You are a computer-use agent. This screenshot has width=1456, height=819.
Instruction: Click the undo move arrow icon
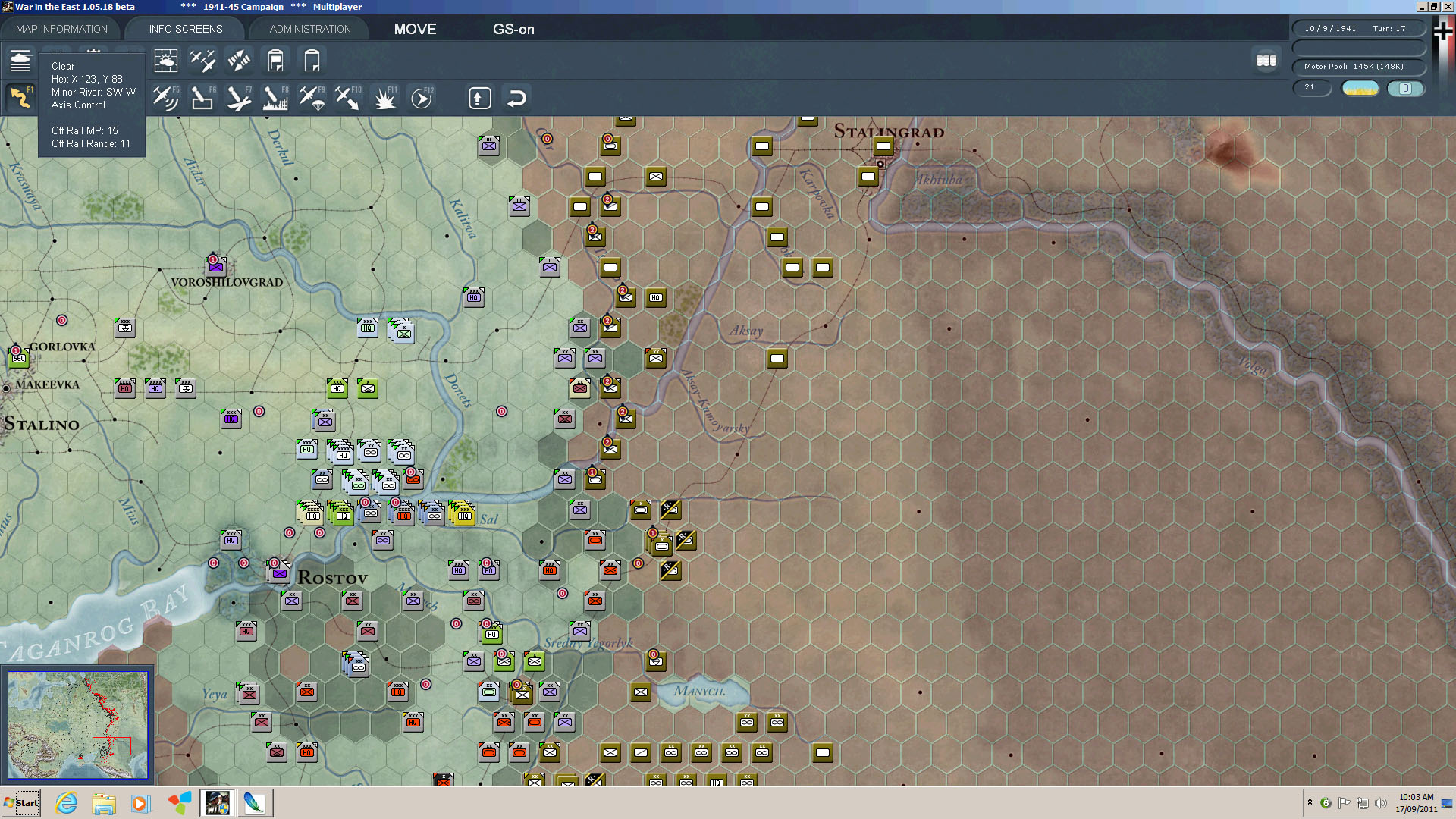click(516, 98)
